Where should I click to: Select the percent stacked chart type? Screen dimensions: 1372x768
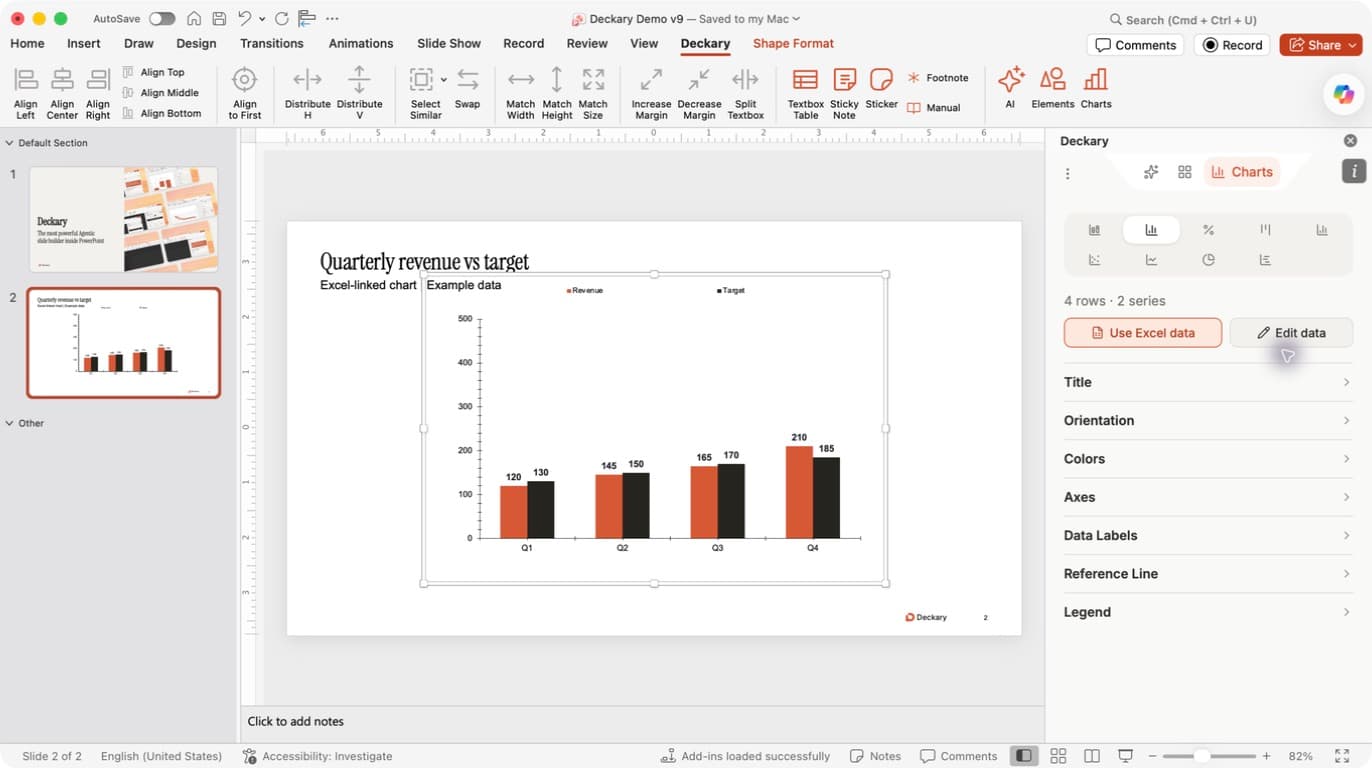(1208, 230)
